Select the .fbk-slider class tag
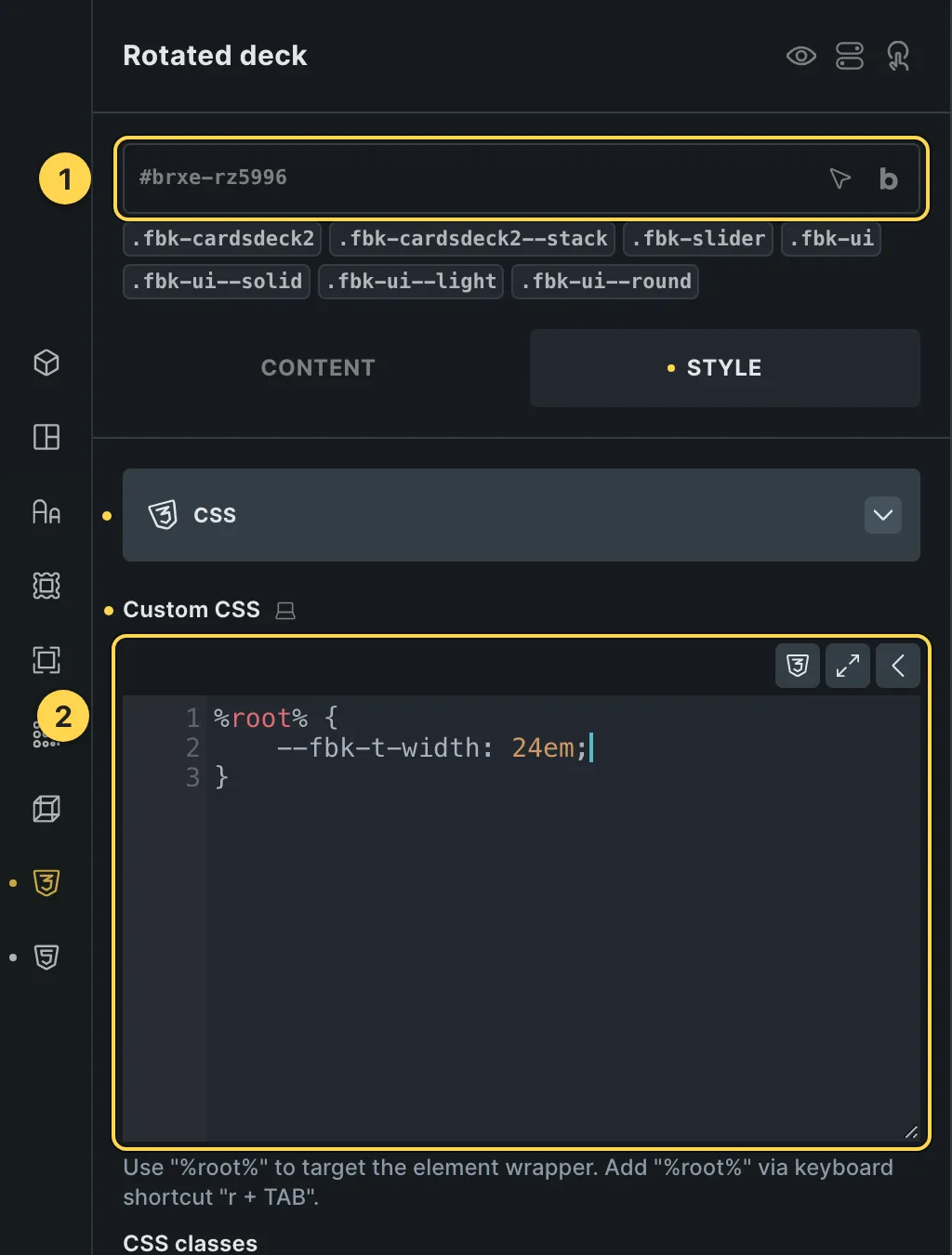Viewport: 952px width, 1255px height. tap(698, 239)
